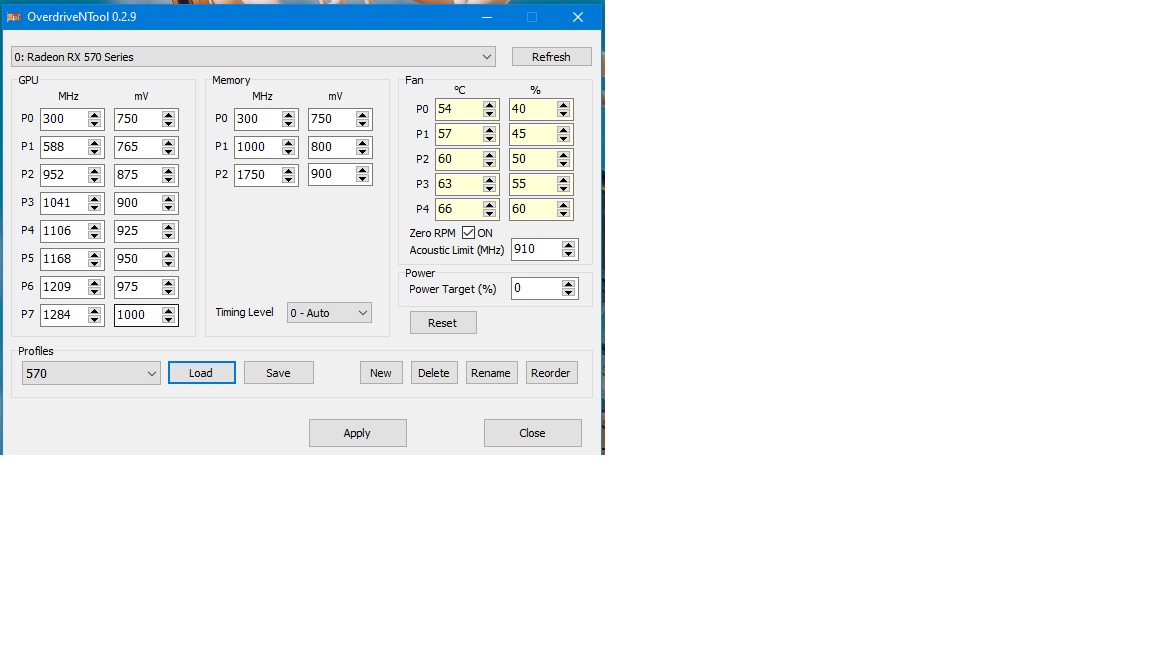Click the Memory P2 MHz field showing 1750
Screen dimensions: 1152x648
(258, 175)
